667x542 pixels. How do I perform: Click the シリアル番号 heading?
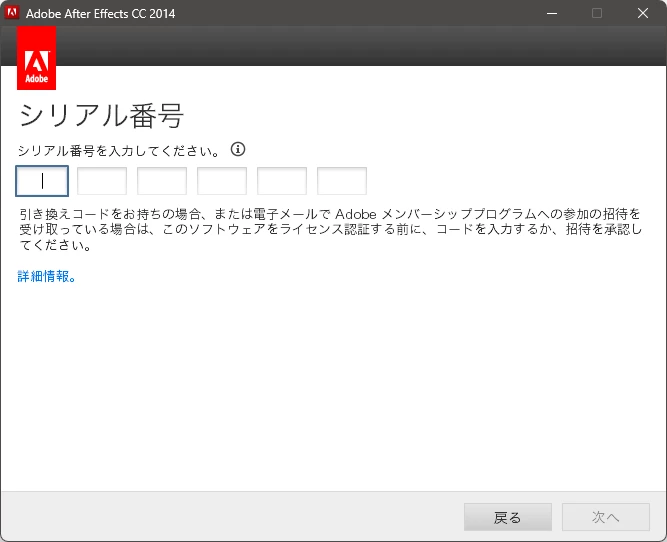(x=101, y=116)
